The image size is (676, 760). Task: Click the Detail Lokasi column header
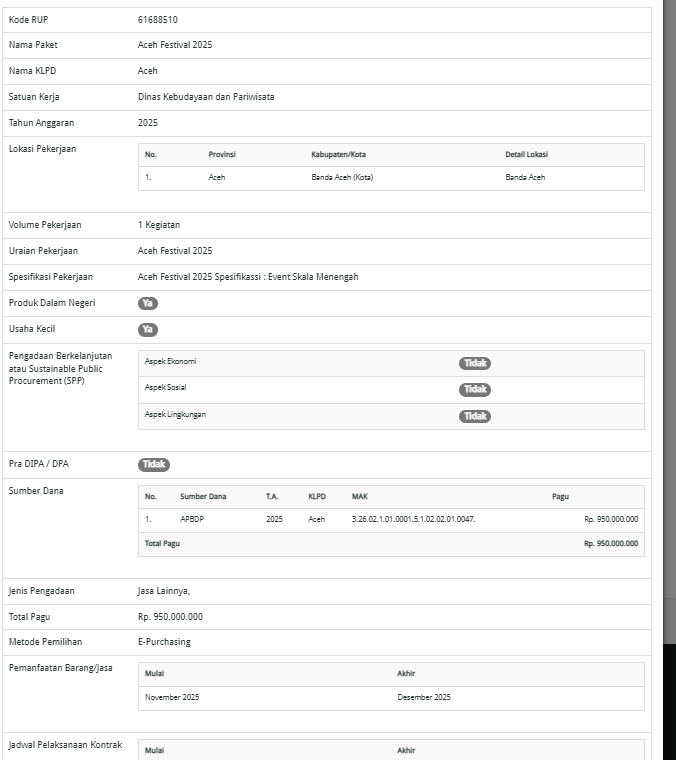point(526,154)
